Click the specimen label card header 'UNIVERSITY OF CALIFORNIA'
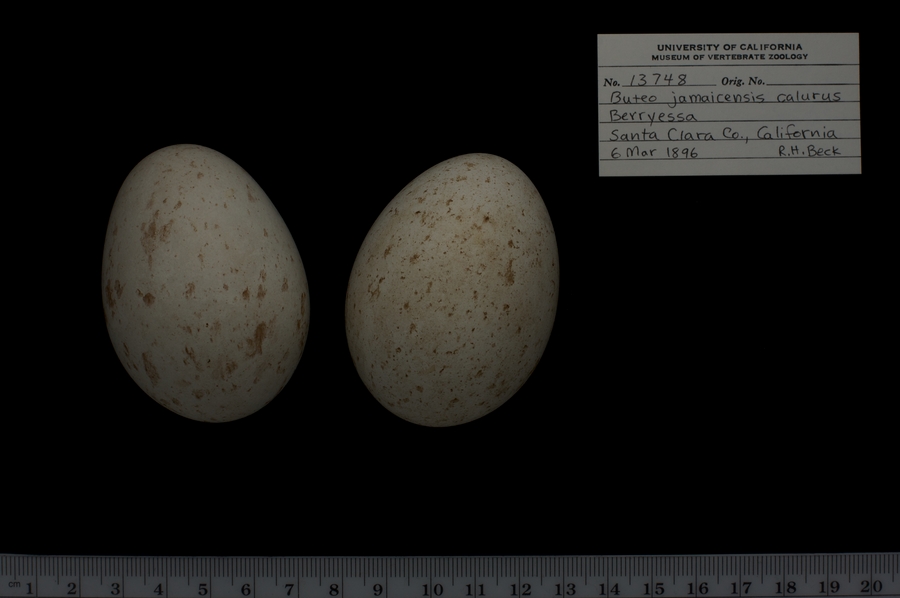 click(729, 47)
